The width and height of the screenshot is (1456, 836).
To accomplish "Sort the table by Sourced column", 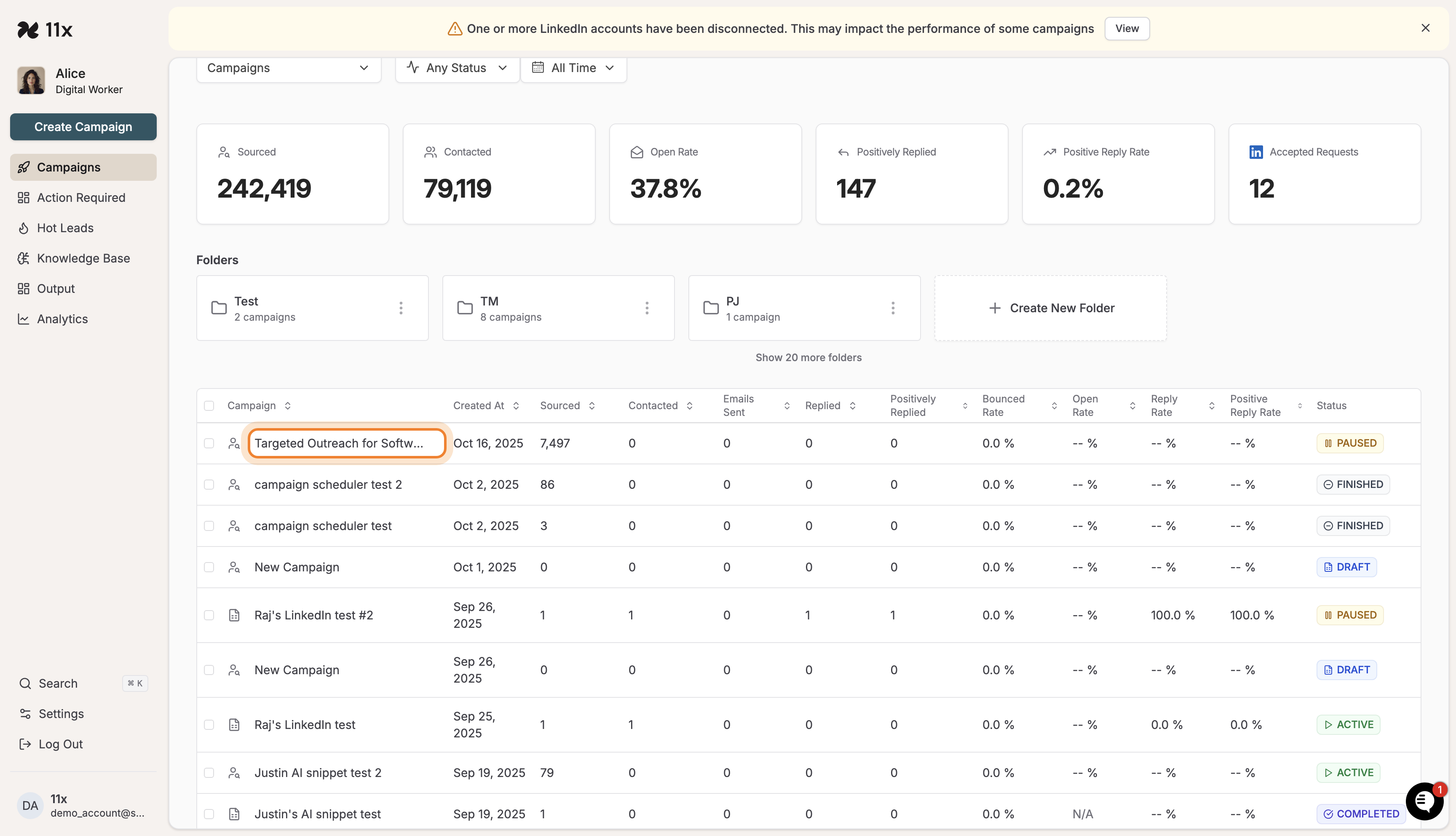I will [x=567, y=405].
